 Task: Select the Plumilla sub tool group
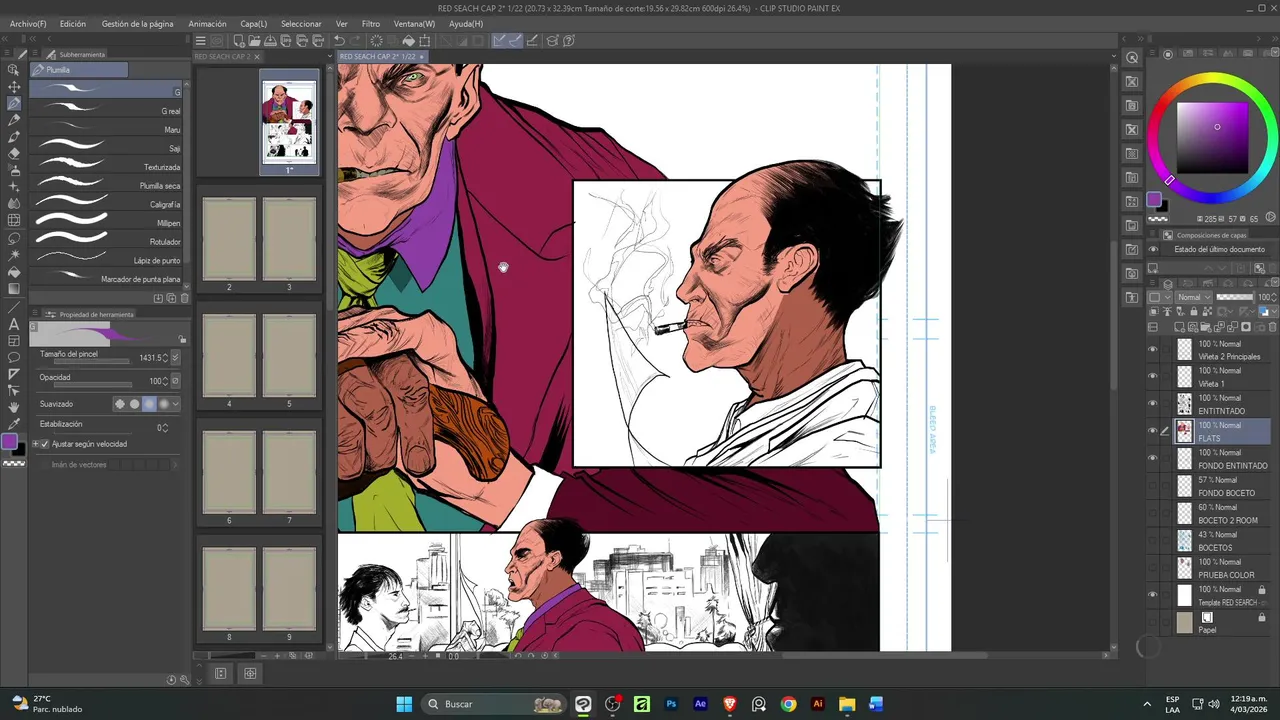click(x=79, y=70)
